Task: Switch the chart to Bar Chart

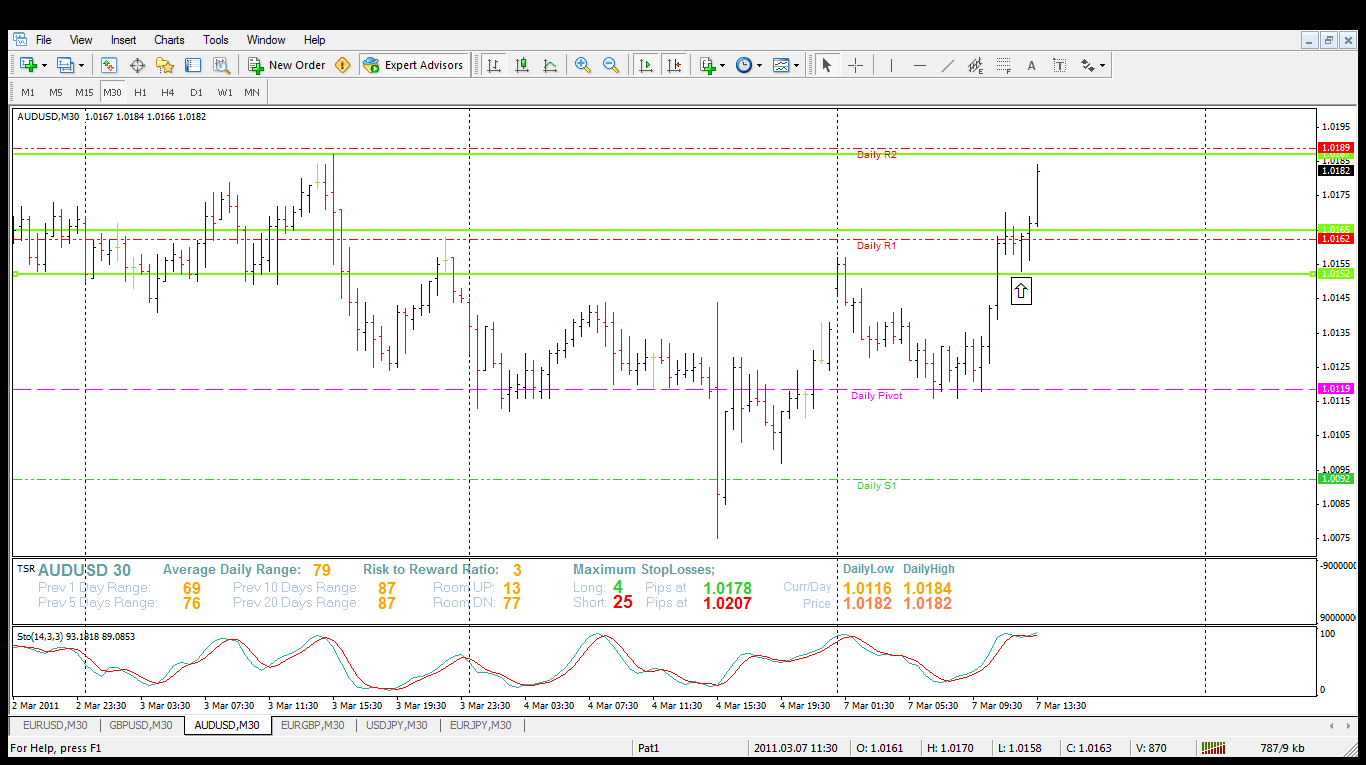Action: pyautogui.click(x=494, y=65)
